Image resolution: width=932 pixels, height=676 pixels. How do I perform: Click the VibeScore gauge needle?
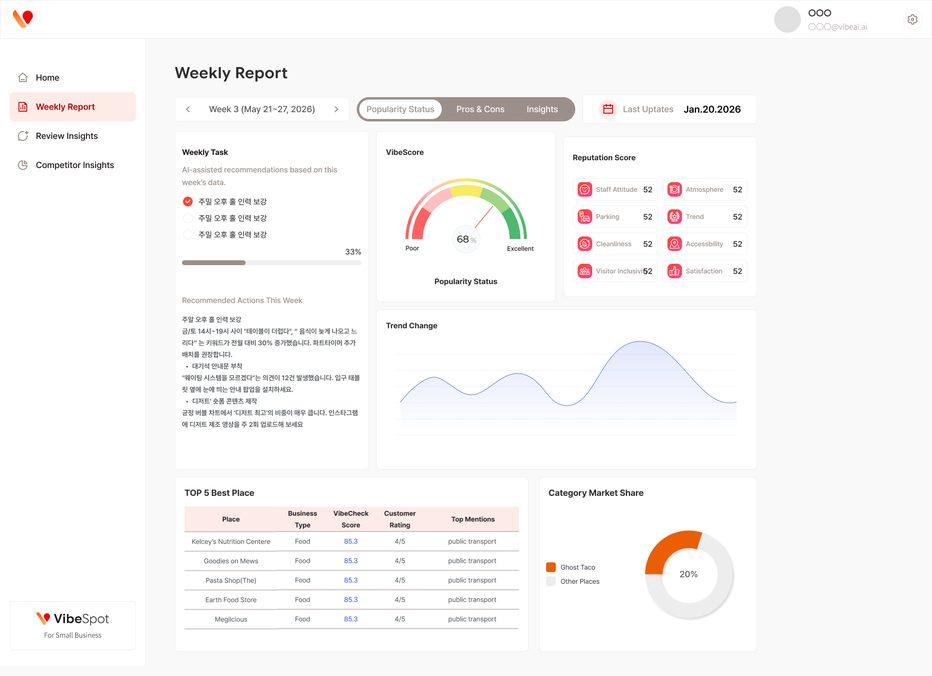point(484,217)
